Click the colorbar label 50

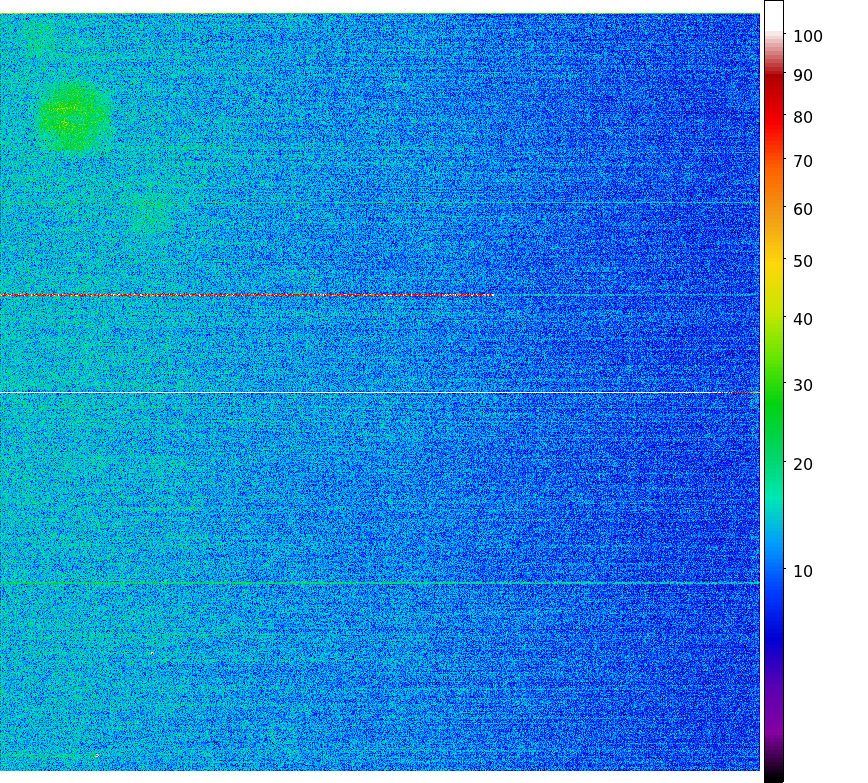[803, 262]
